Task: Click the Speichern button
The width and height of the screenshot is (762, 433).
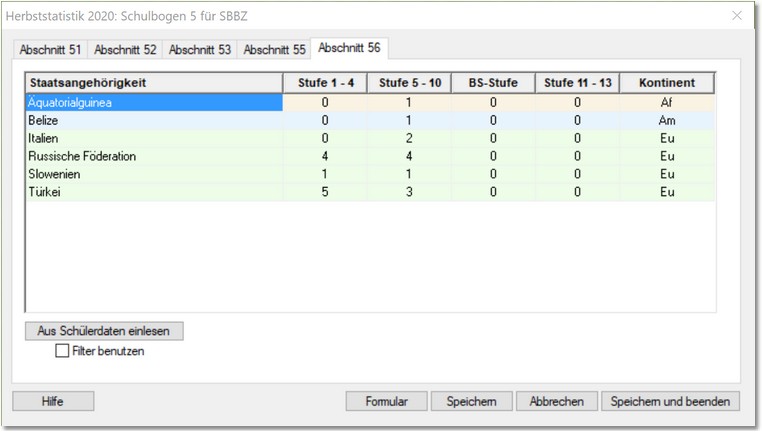Action: 471,401
